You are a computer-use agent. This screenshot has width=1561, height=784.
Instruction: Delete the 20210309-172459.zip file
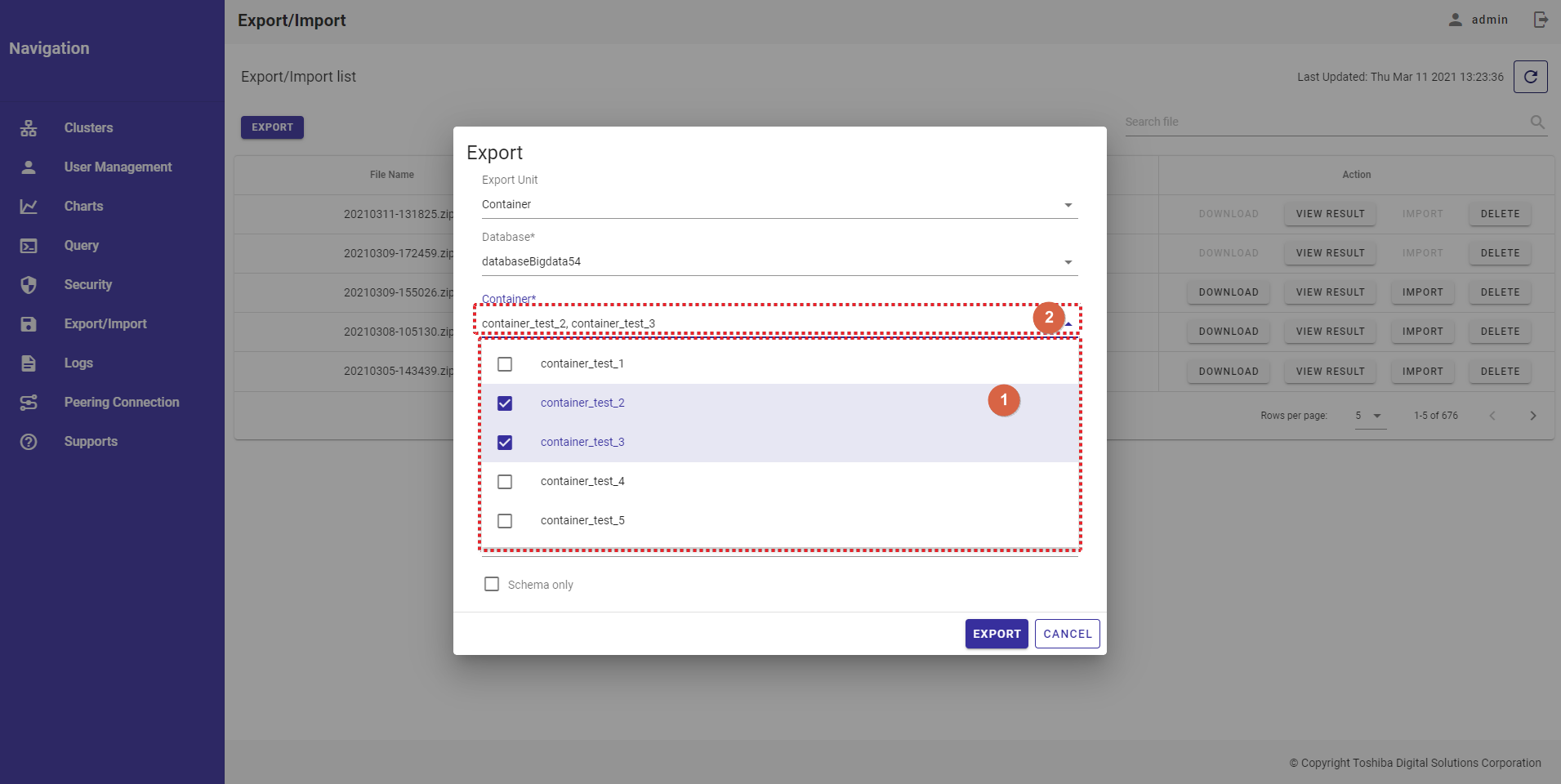pyautogui.click(x=1500, y=253)
